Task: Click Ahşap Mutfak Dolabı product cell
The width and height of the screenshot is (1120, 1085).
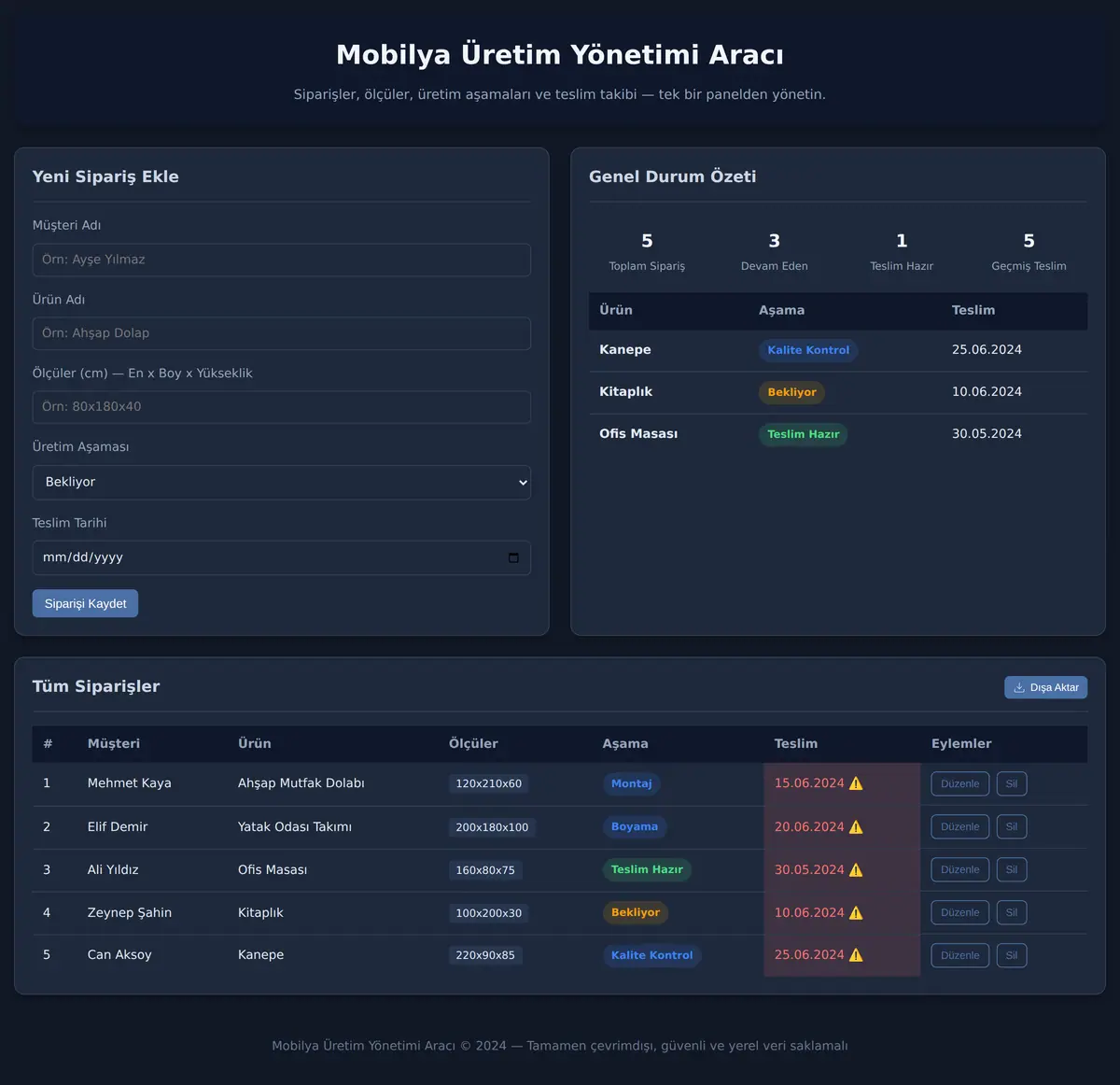Action: tap(301, 783)
